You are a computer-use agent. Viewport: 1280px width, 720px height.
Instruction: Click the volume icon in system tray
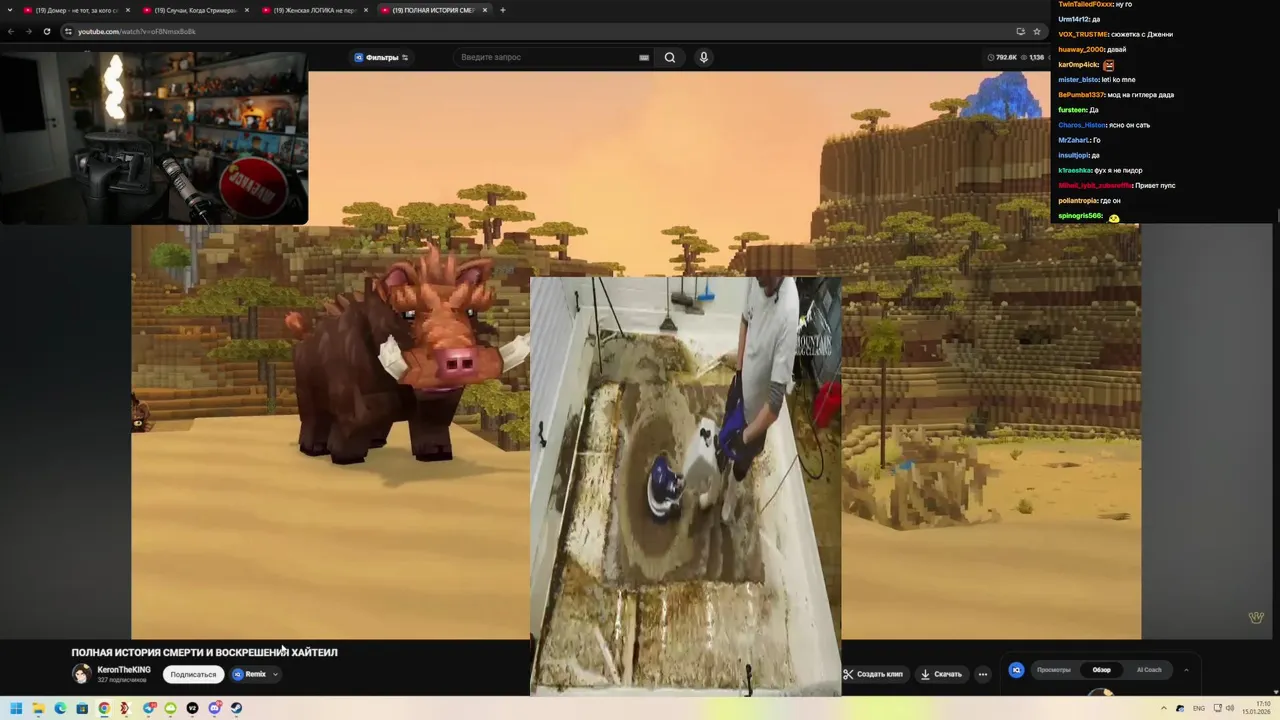[1229, 708]
